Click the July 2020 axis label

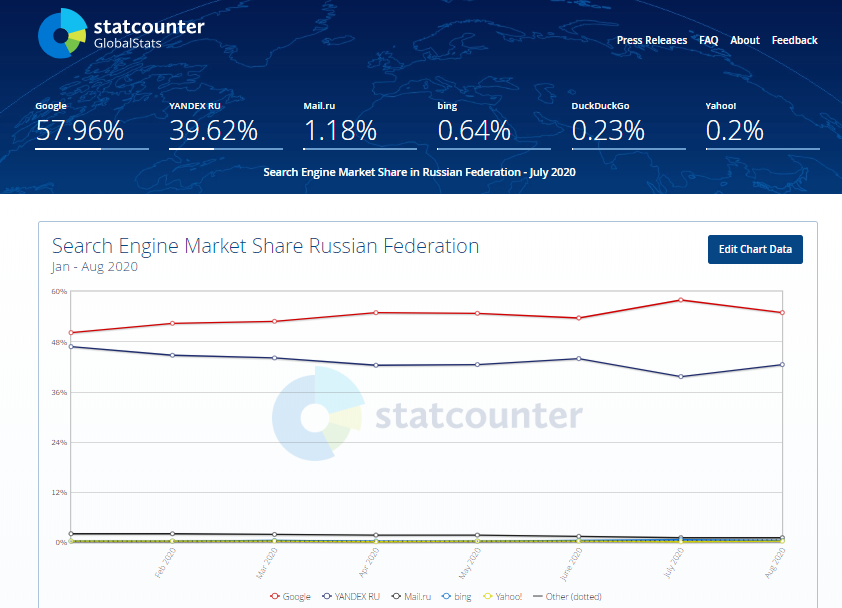pos(674,563)
